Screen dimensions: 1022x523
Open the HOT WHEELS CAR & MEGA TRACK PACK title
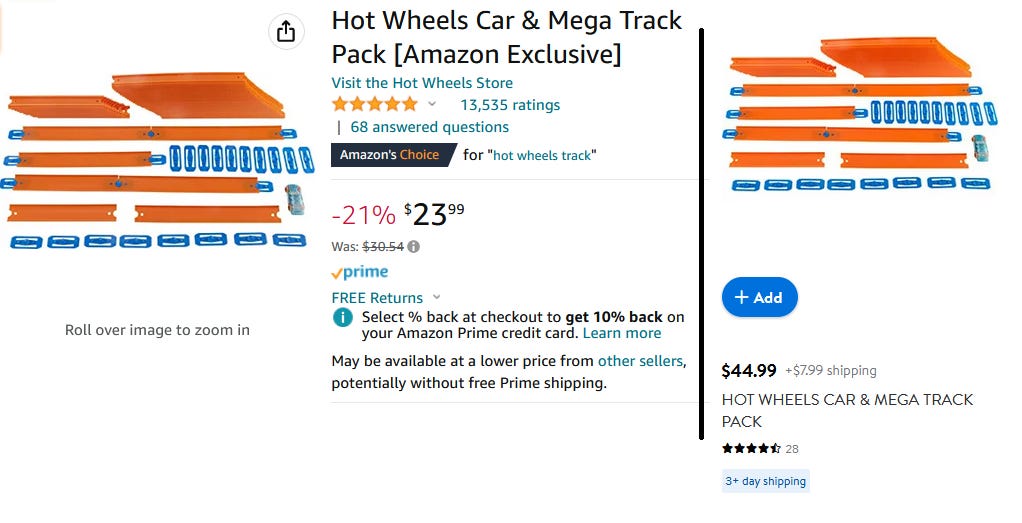tap(847, 410)
